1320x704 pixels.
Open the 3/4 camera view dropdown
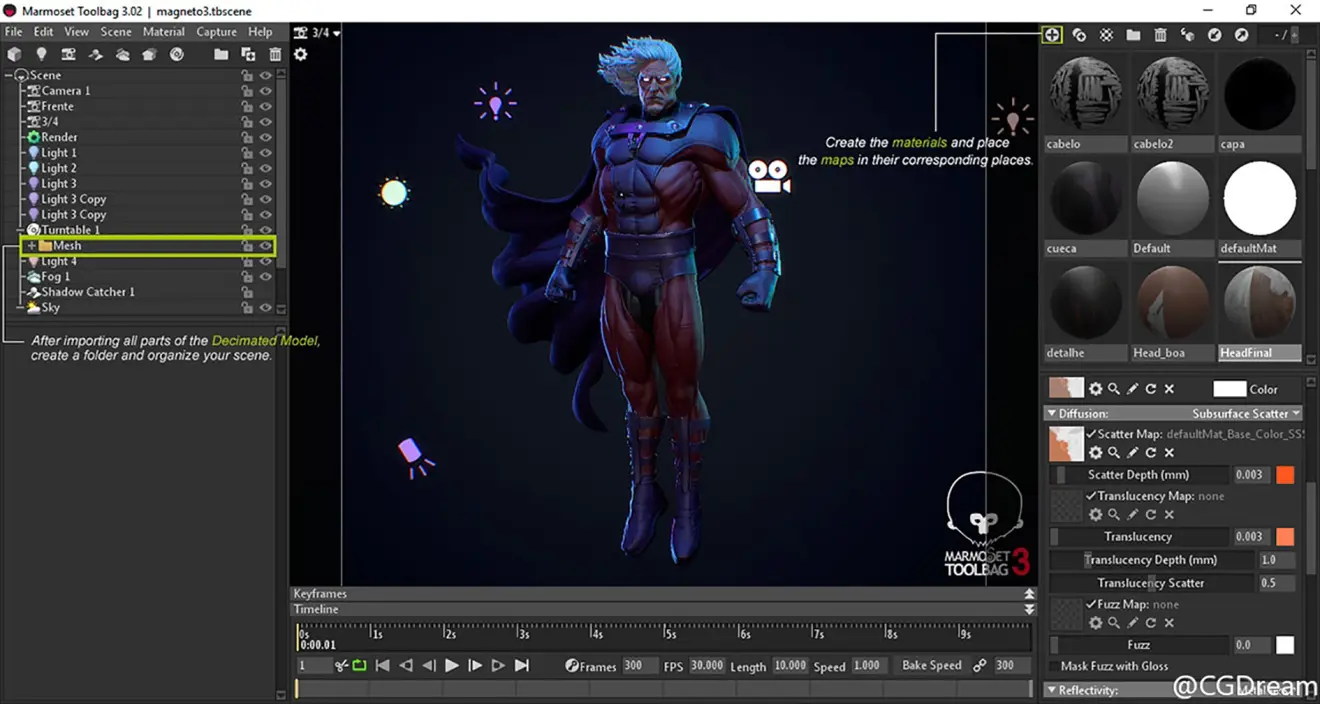(x=319, y=33)
